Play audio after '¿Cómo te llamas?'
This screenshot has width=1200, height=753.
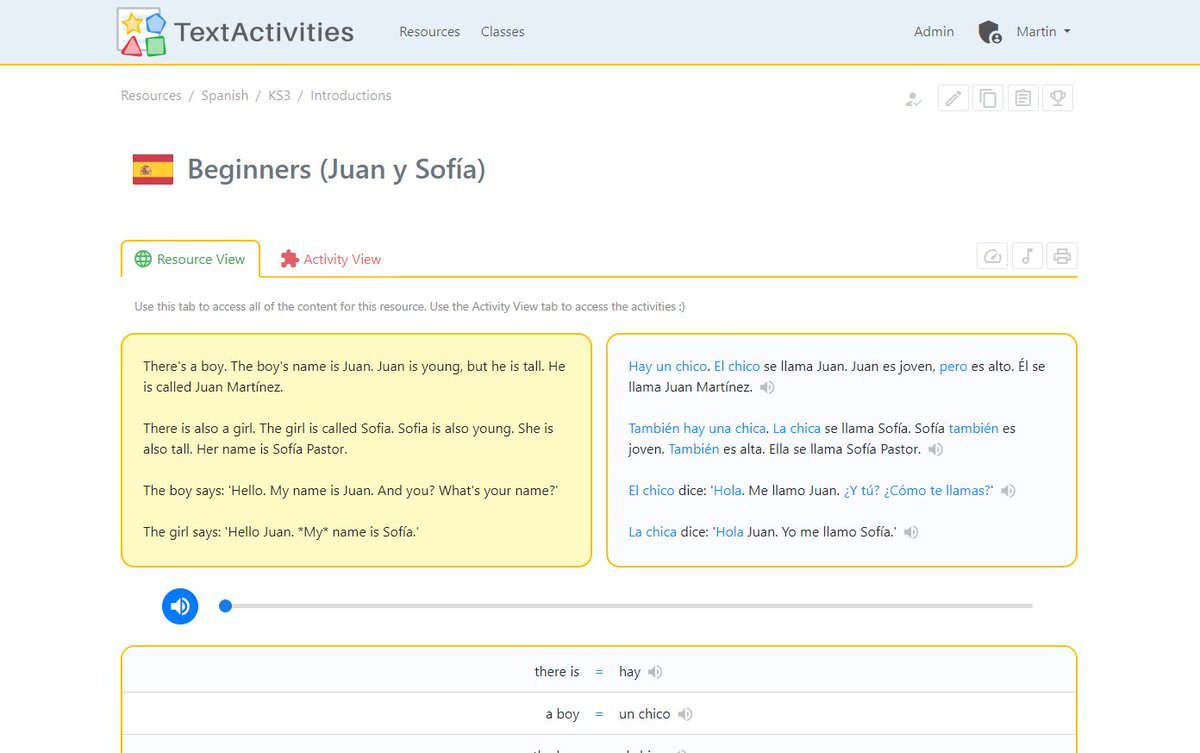[1008, 491]
